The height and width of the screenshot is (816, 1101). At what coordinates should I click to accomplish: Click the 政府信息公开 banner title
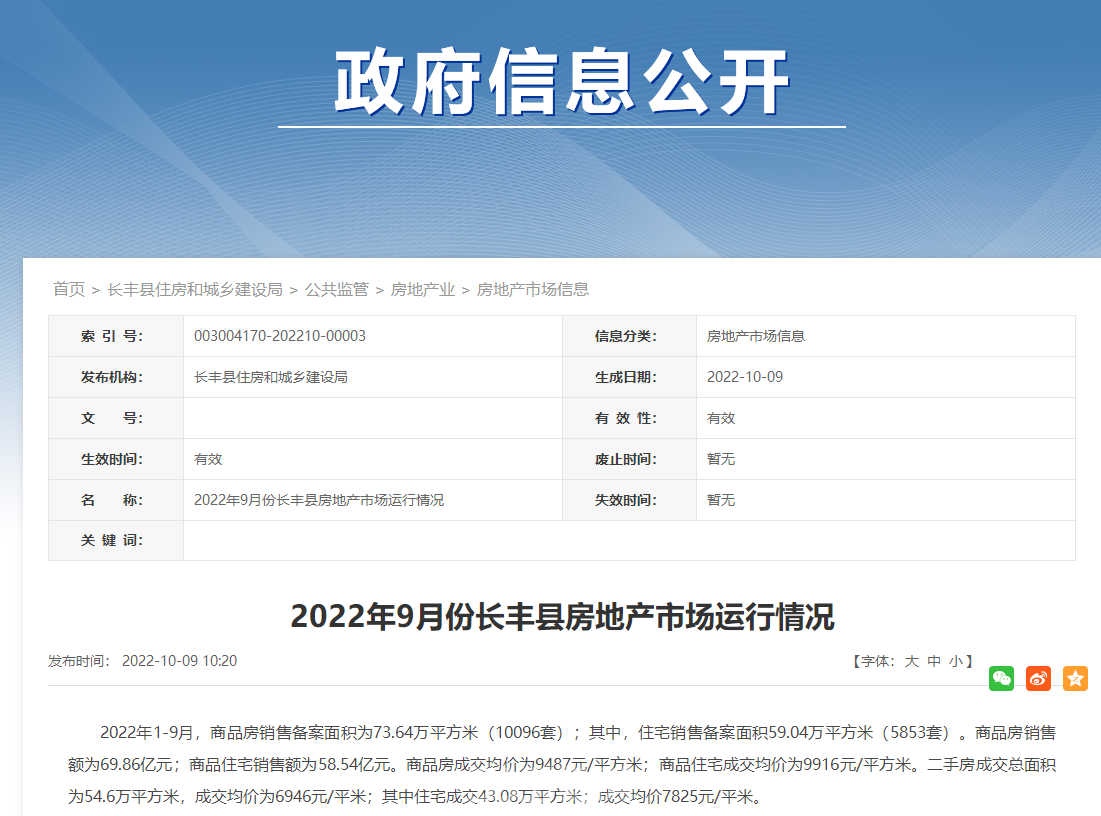coord(562,82)
